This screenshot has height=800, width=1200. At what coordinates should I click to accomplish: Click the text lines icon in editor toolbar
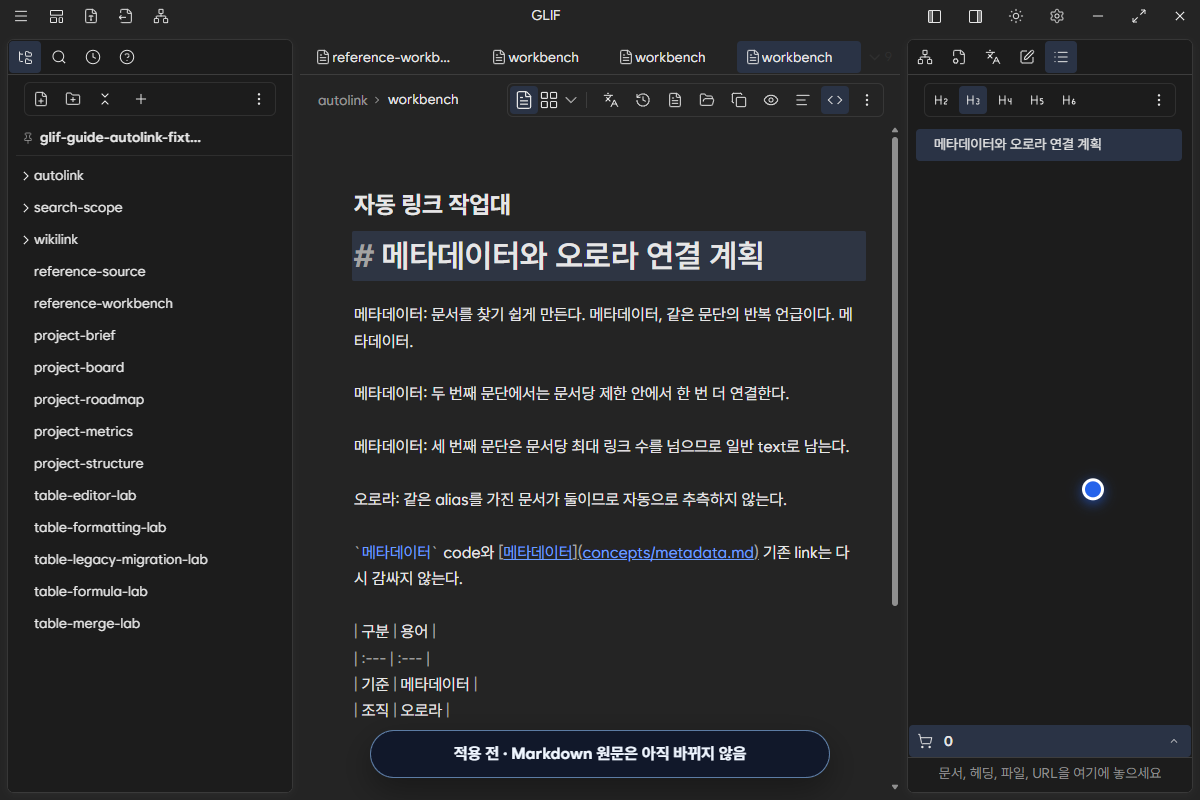tap(802, 100)
